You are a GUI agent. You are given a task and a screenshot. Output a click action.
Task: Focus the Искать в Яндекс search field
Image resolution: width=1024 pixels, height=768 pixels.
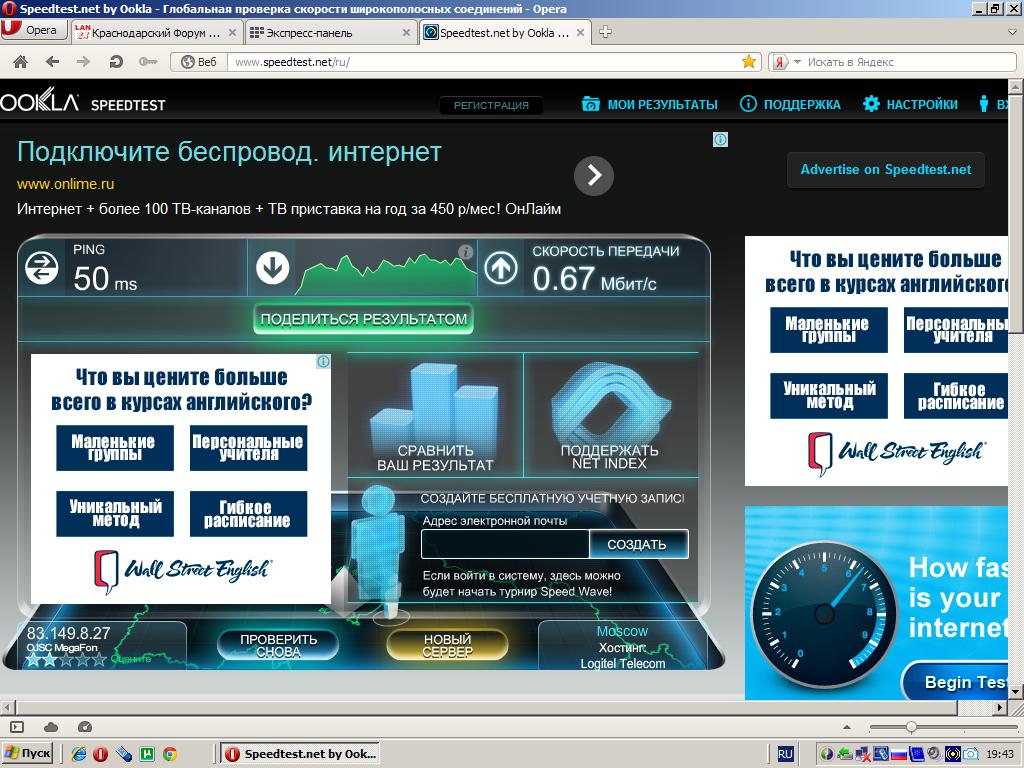910,62
